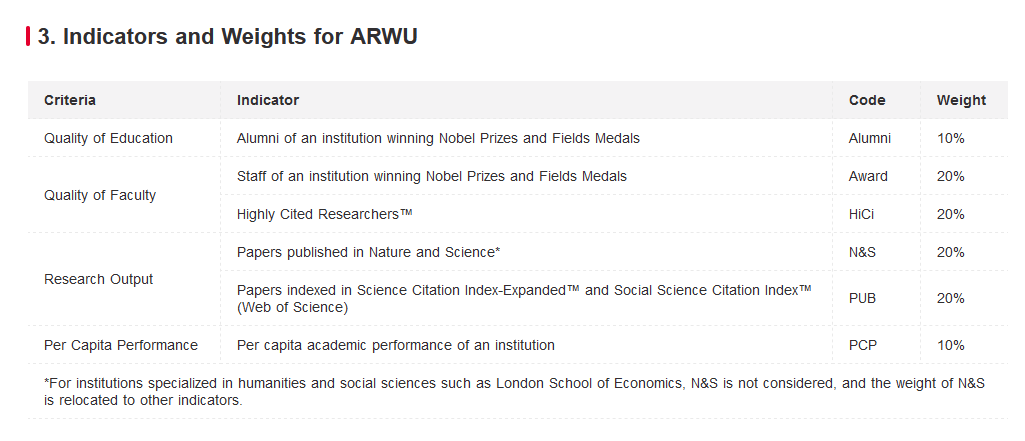Click Papers published in Nature and Science

(x=369, y=252)
